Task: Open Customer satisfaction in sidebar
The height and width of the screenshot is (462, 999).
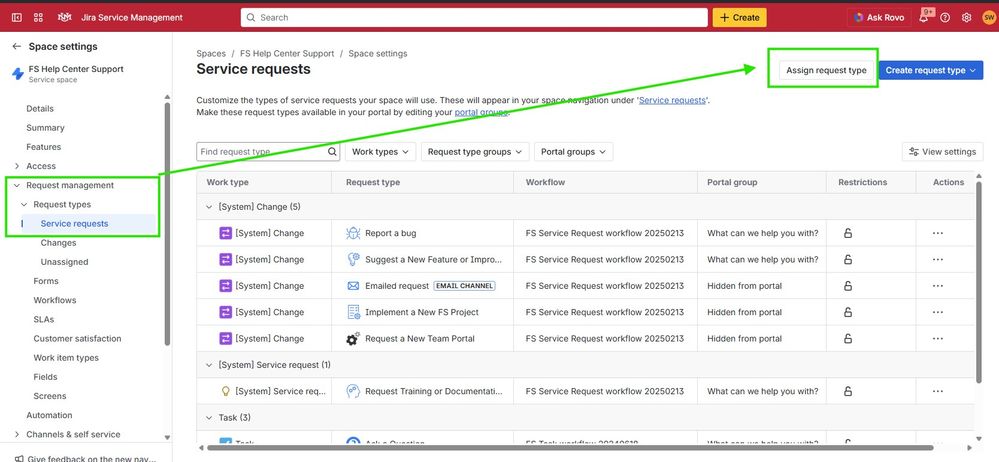Action: (77, 338)
